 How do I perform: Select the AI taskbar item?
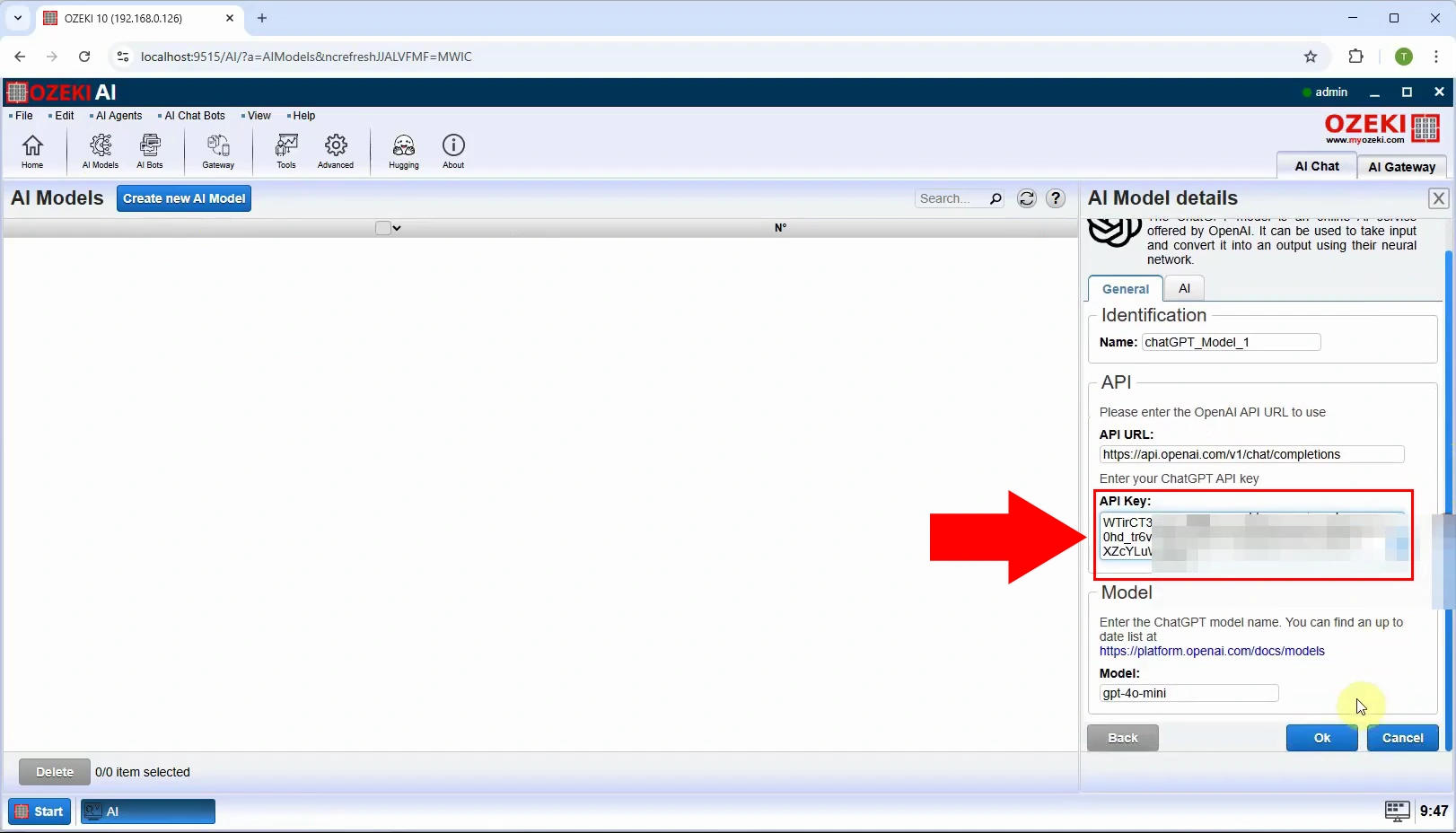[148, 811]
